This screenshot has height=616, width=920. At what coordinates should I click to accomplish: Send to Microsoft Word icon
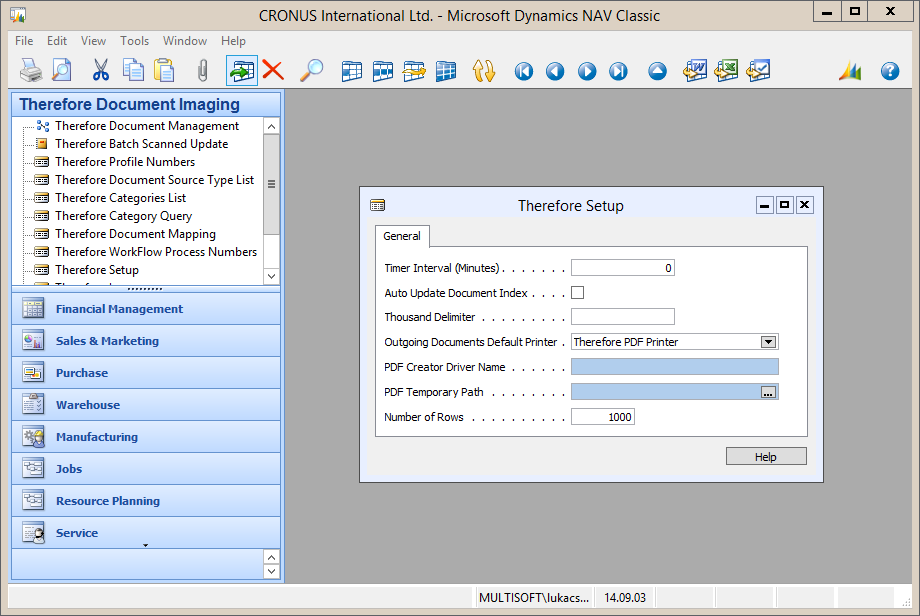(695, 71)
